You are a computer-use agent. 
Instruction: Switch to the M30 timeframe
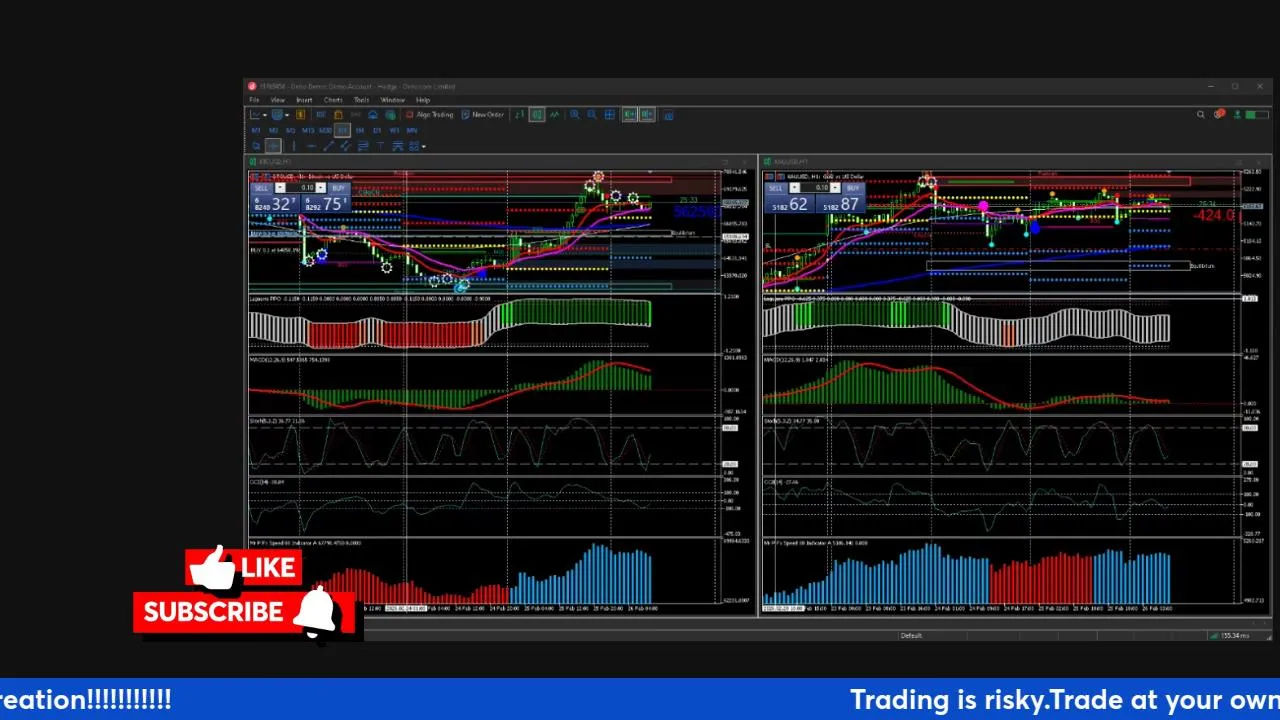[x=325, y=131]
